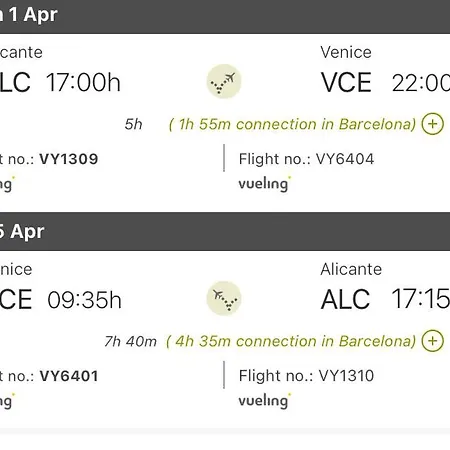450x450 pixels.
Task: Click the '1h 55m connection in Barcelona' text
Action: (293, 124)
